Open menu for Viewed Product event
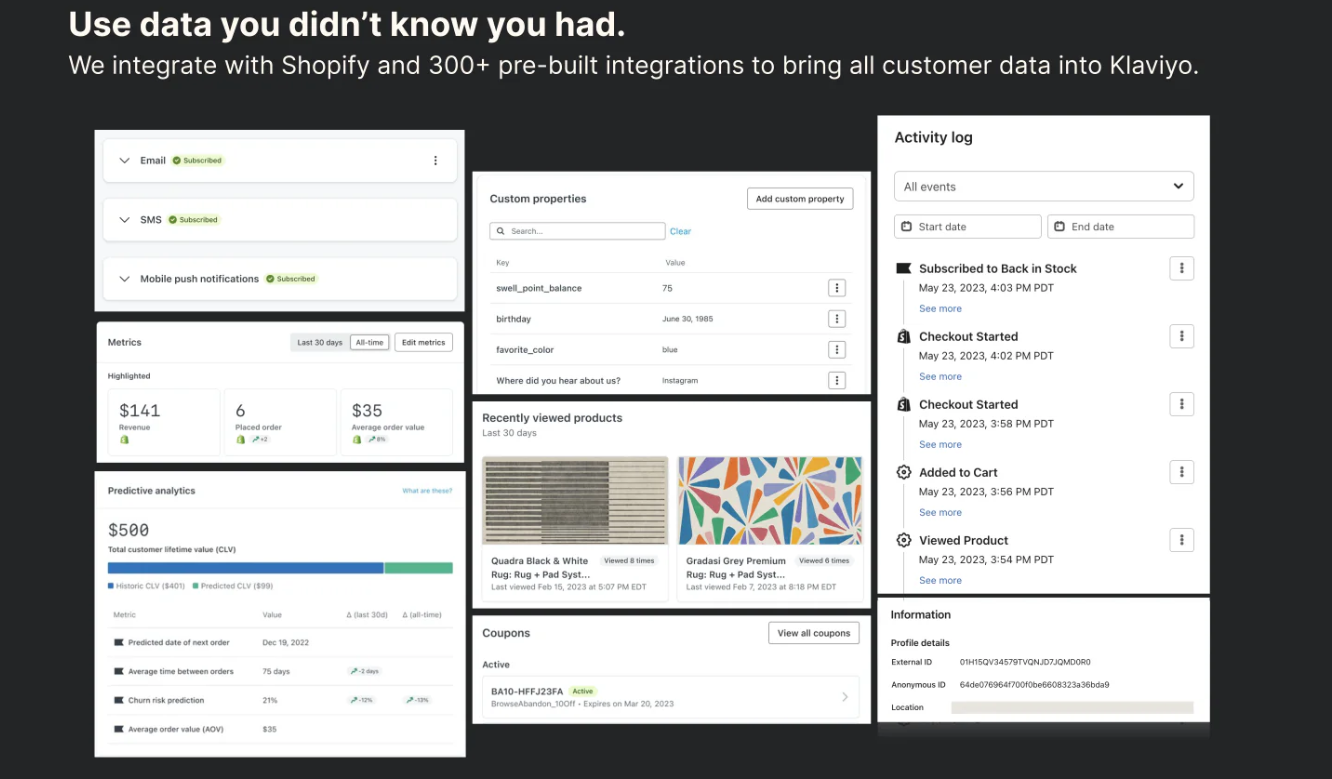1332x779 pixels. pos(1182,540)
